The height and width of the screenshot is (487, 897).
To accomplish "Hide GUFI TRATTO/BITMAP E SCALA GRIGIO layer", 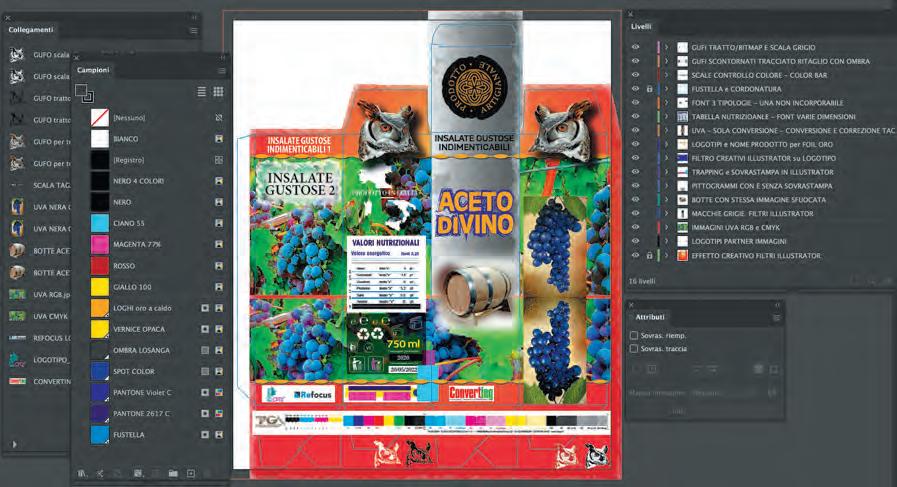I will pyautogui.click(x=636, y=47).
